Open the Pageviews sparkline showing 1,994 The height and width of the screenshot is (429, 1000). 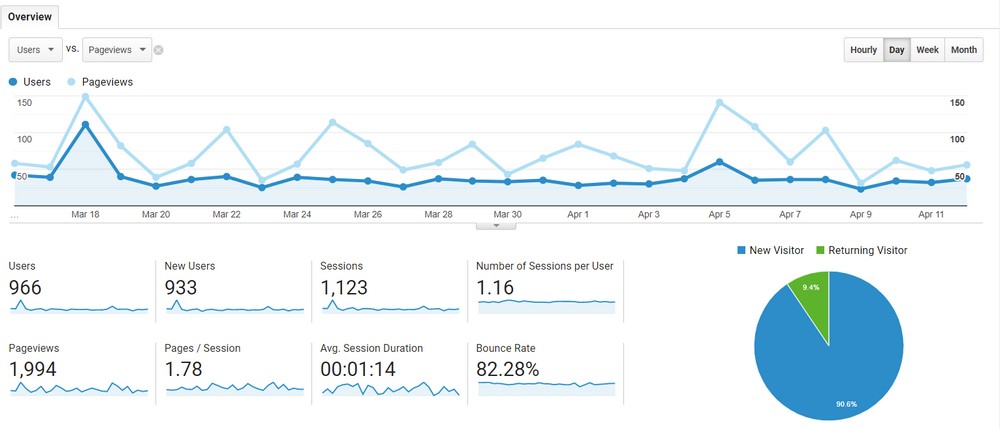(79, 388)
